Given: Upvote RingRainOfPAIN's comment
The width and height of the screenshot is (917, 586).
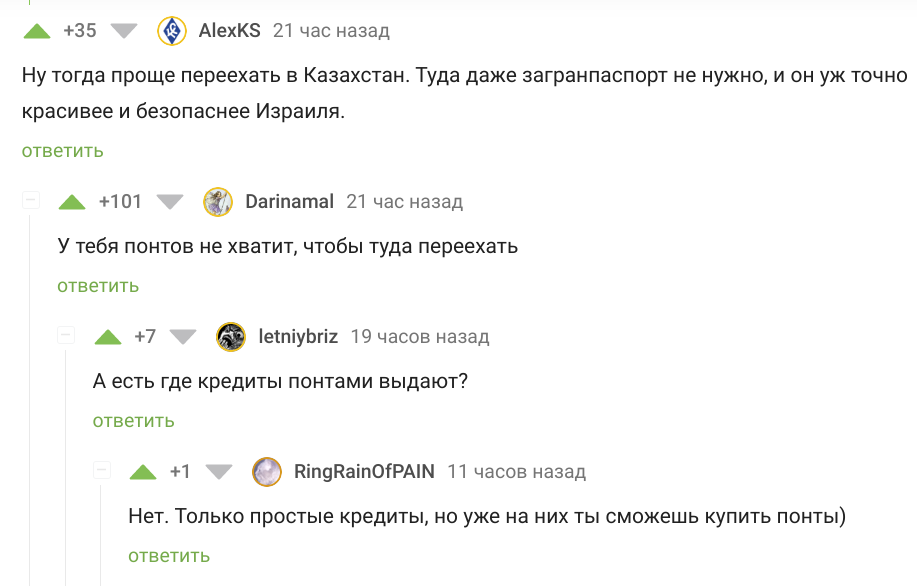Looking at the screenshot, I should tap(143, 472).
